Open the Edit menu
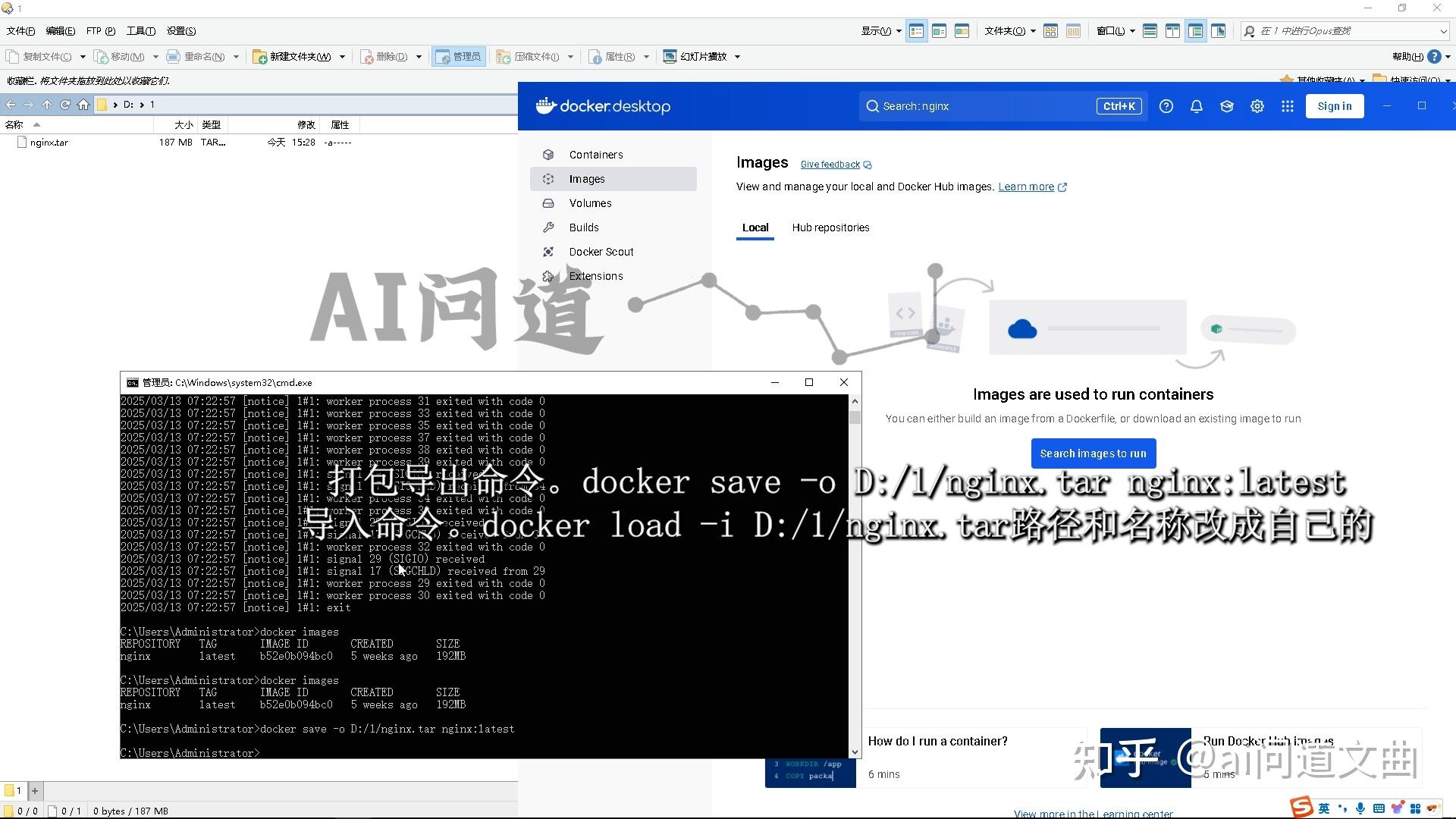The height and width of the screenshot is (819, 1456). 61,31
